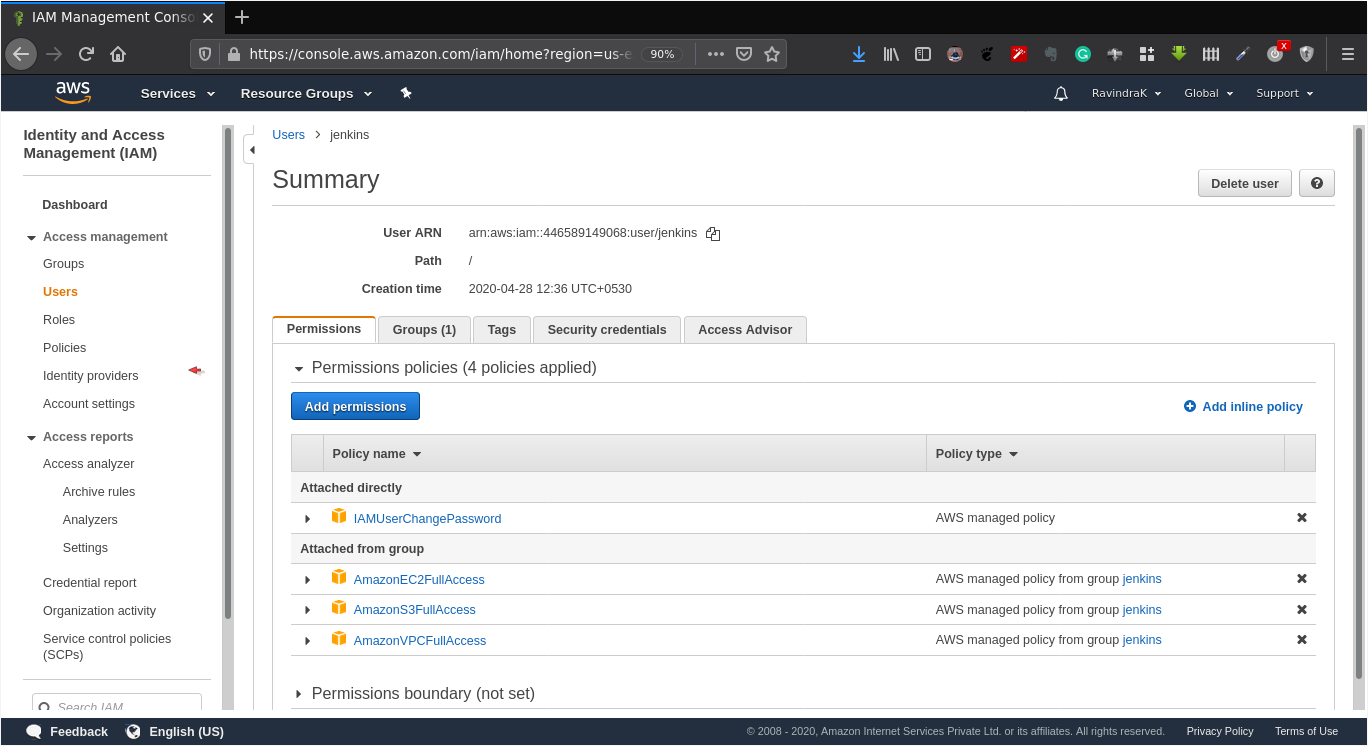Expand the AmazonS3FullAccess policy row
The height and width of the screenshot is (746, 1368).
(308, 610)
